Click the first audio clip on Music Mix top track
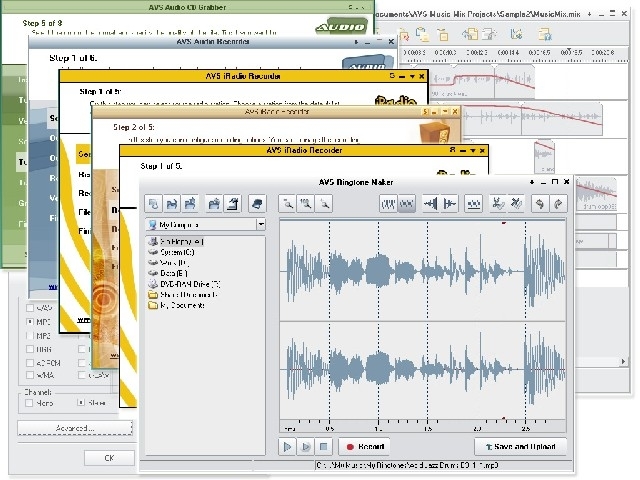Screen dimensions: 640x480 point(482,81)
